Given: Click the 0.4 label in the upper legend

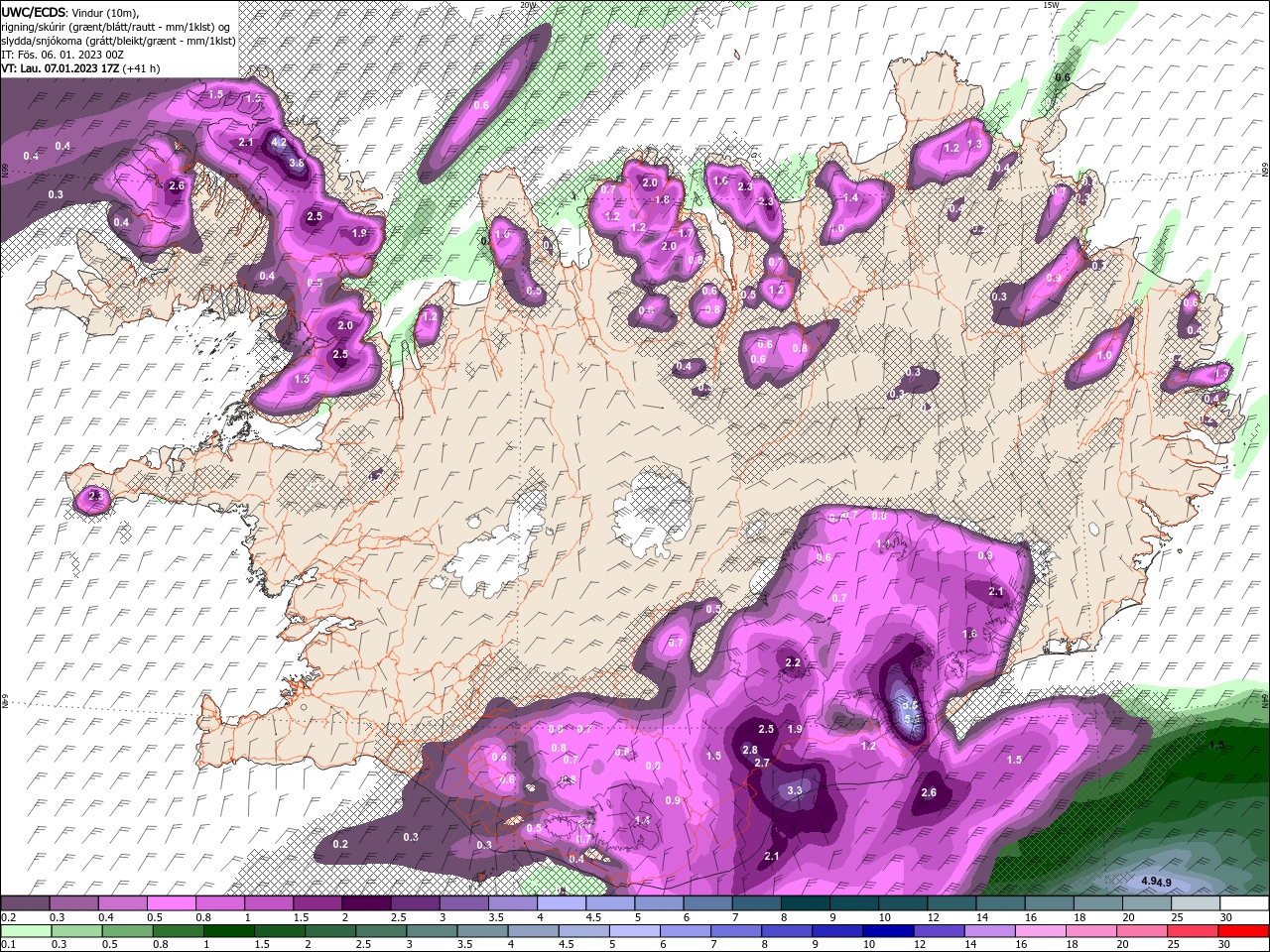Looking at the screenshot, I should pyautogui.click(x=107, y=917).
